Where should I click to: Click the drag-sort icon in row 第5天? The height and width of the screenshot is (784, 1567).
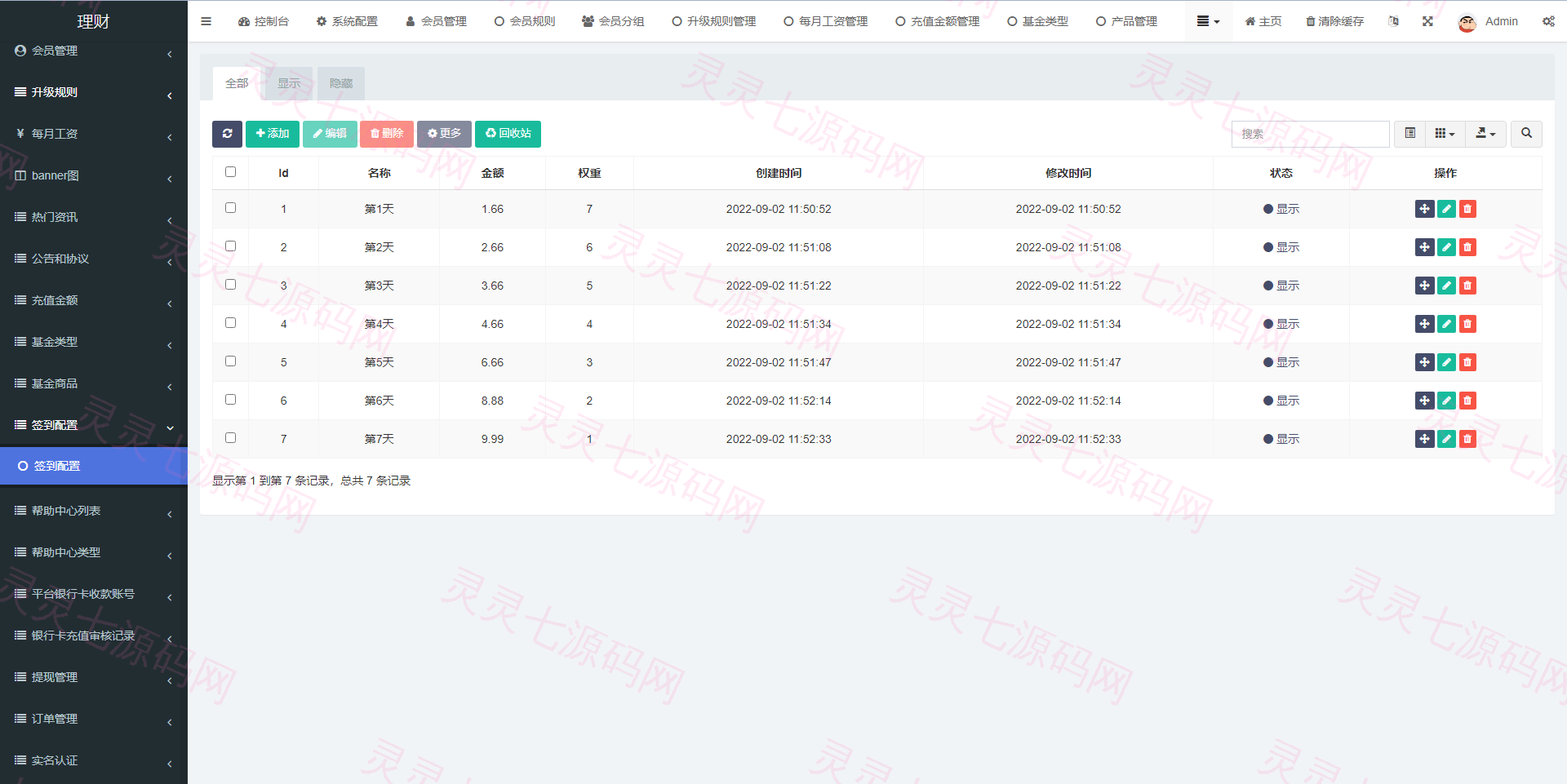(x=1424, y=362)
